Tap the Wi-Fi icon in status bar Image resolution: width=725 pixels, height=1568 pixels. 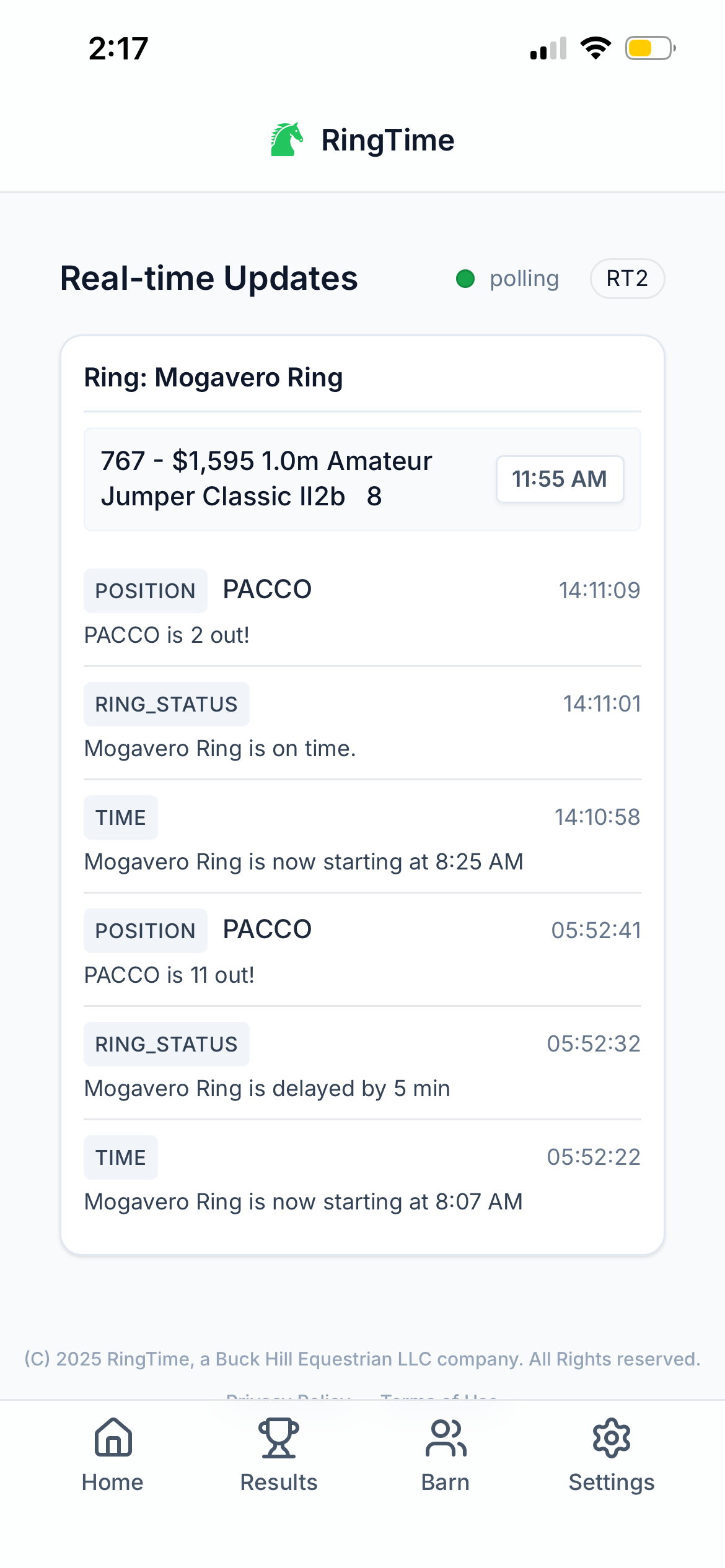coord(595,48)
